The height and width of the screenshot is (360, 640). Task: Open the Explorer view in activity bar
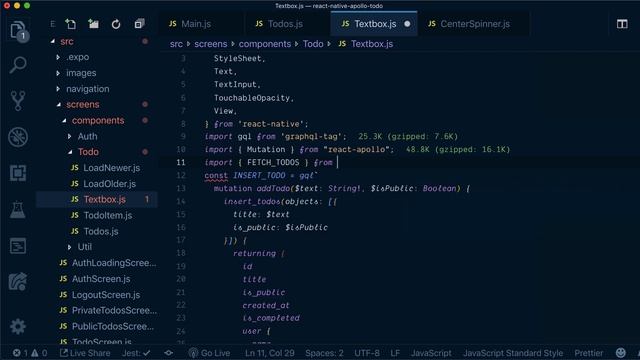click(18, 31)
